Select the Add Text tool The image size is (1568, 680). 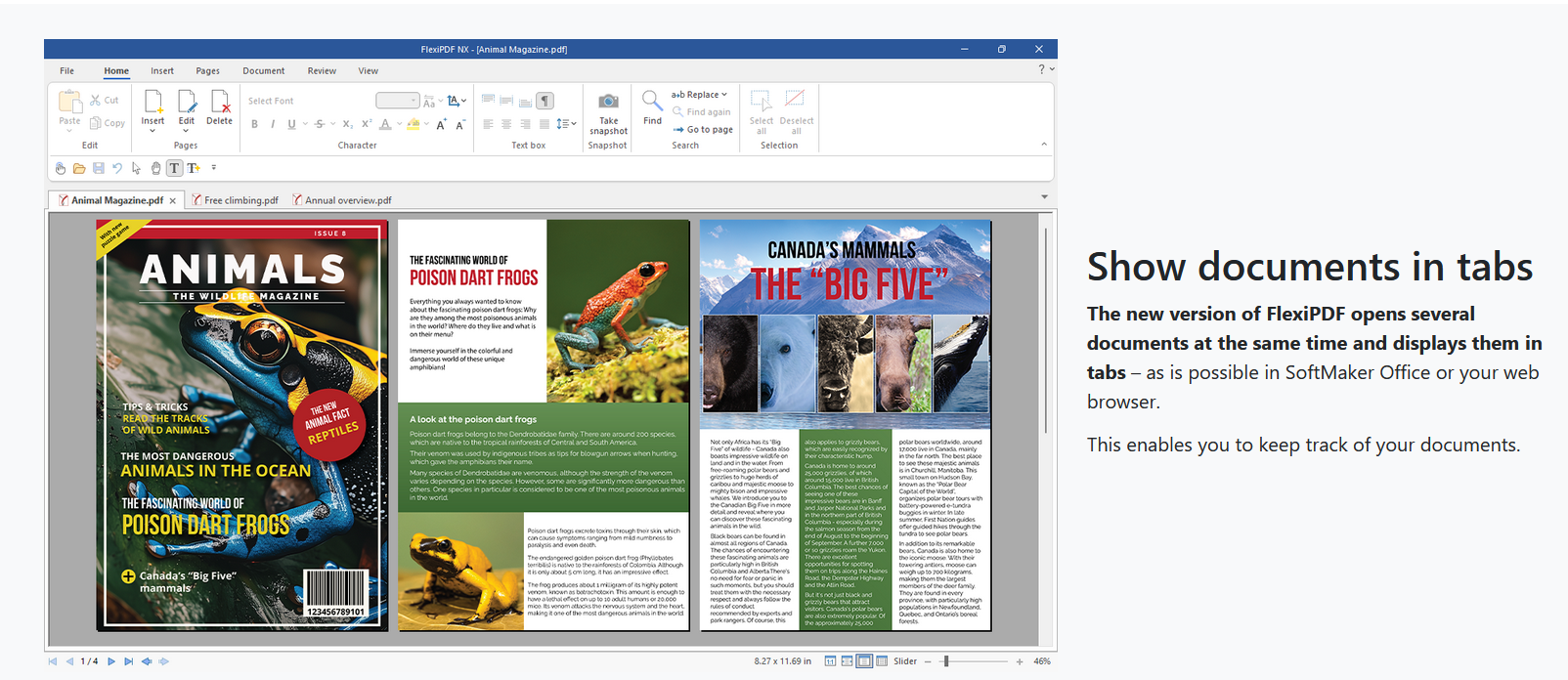click(x=194, y=168)
